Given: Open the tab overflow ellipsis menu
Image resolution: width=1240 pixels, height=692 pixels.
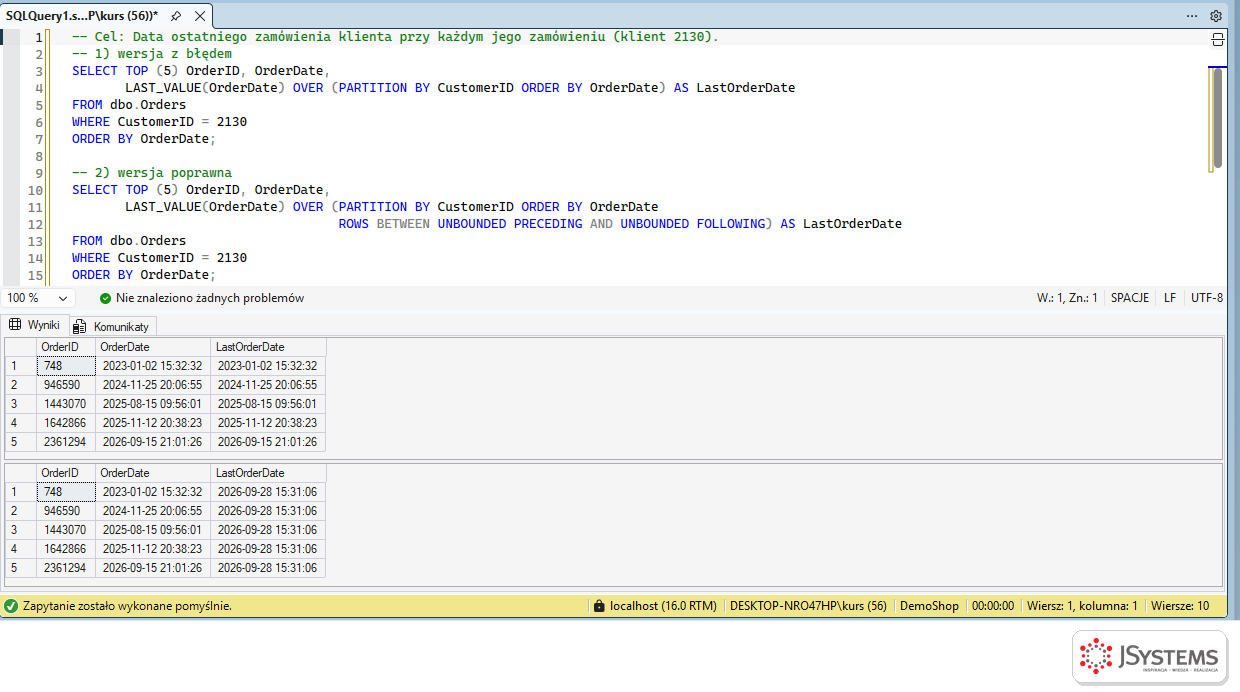Looking at the screenshot, I should coord(1192,16).
